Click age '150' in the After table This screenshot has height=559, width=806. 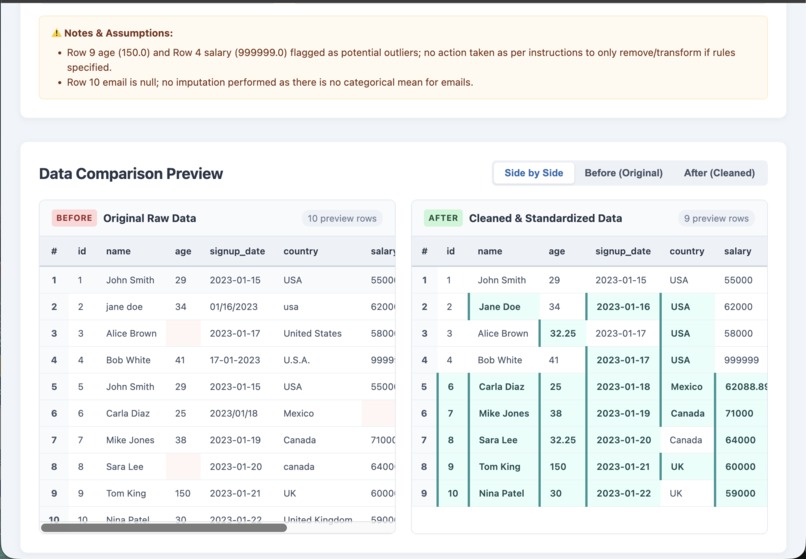(x=558, y=467)
